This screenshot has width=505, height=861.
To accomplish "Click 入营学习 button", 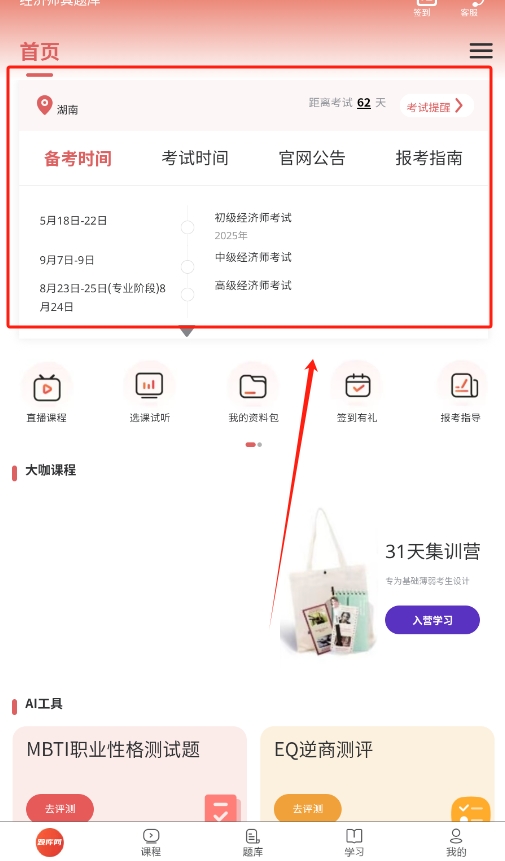I will (x=433, y=620).
